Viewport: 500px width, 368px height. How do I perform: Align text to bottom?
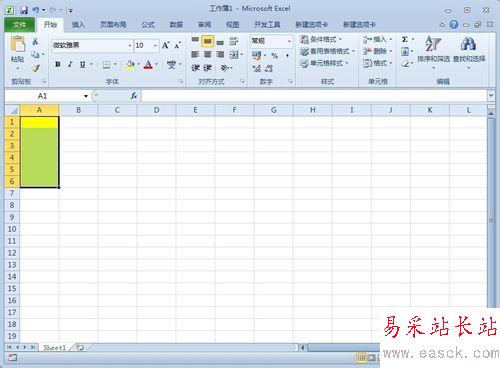pos(220,42)
